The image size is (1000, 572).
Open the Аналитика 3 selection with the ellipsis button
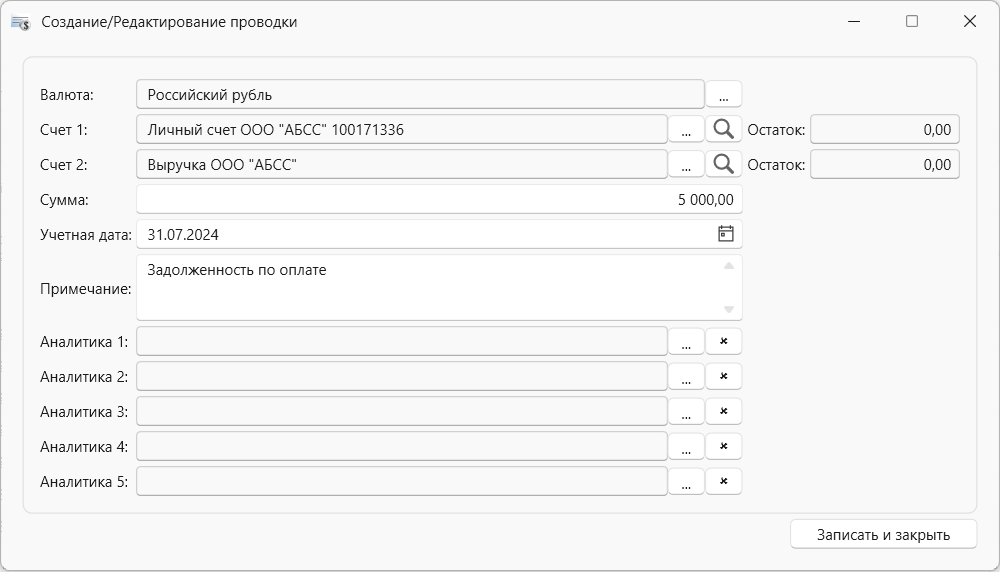coord(686,411)
